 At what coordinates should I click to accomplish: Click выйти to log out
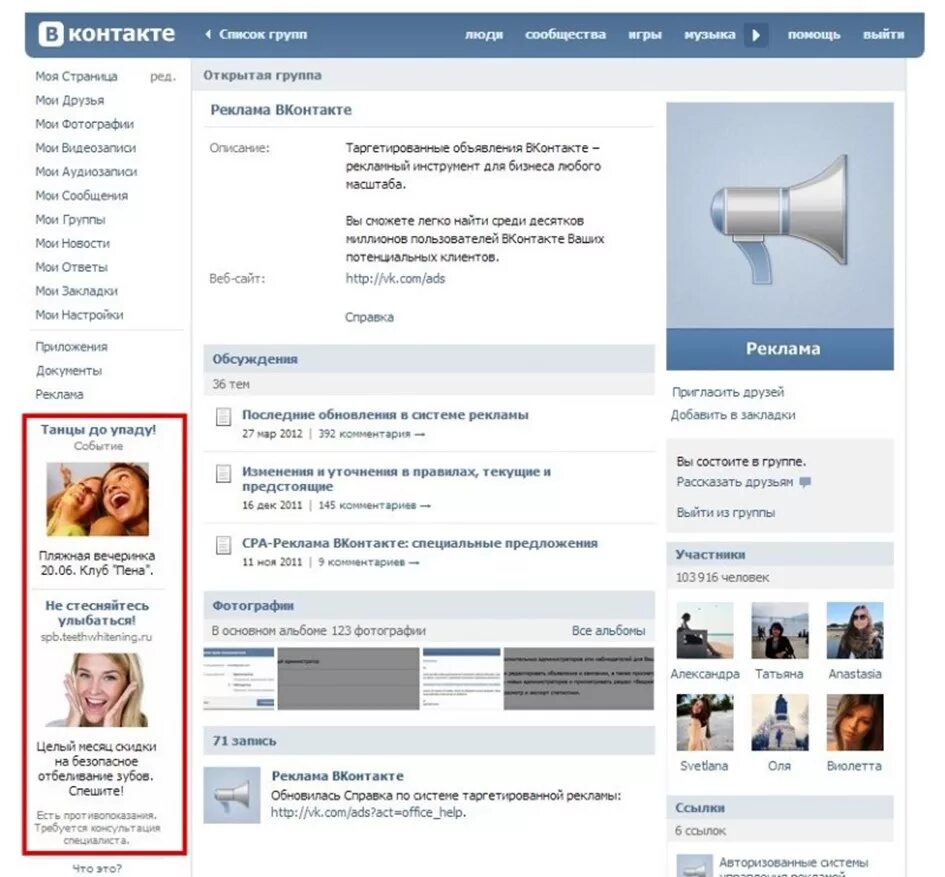pos(884,34)
